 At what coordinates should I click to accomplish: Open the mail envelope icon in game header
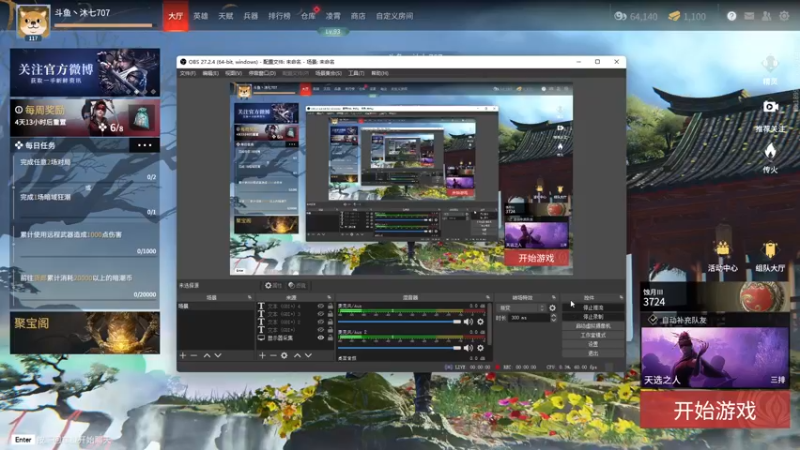(749, 16)
